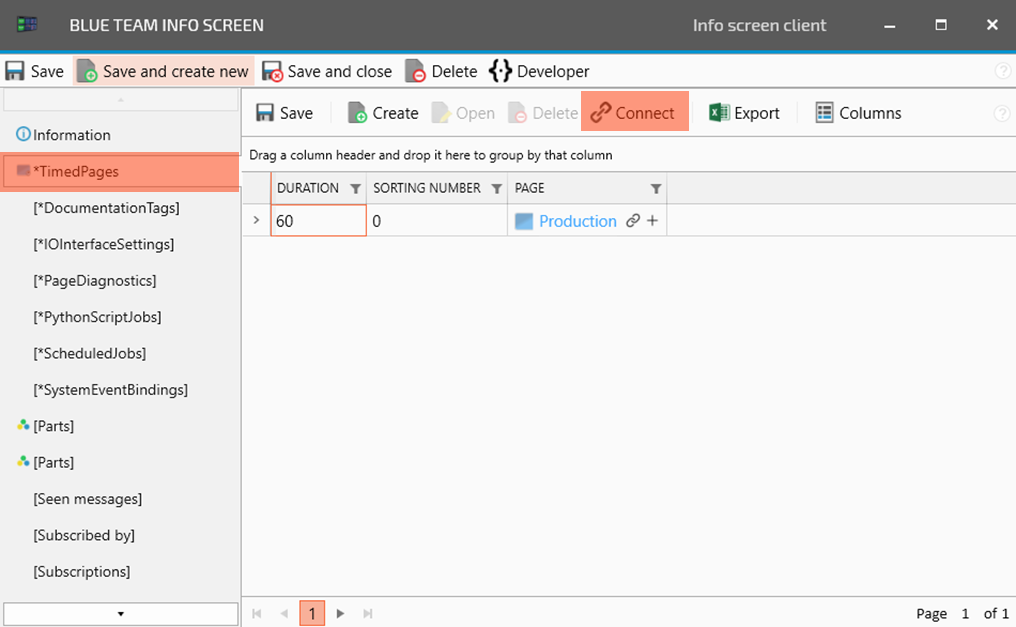Click the Developer curly braces icon
The height and width of the screenshot is (627, 1016).
(500, 71)
